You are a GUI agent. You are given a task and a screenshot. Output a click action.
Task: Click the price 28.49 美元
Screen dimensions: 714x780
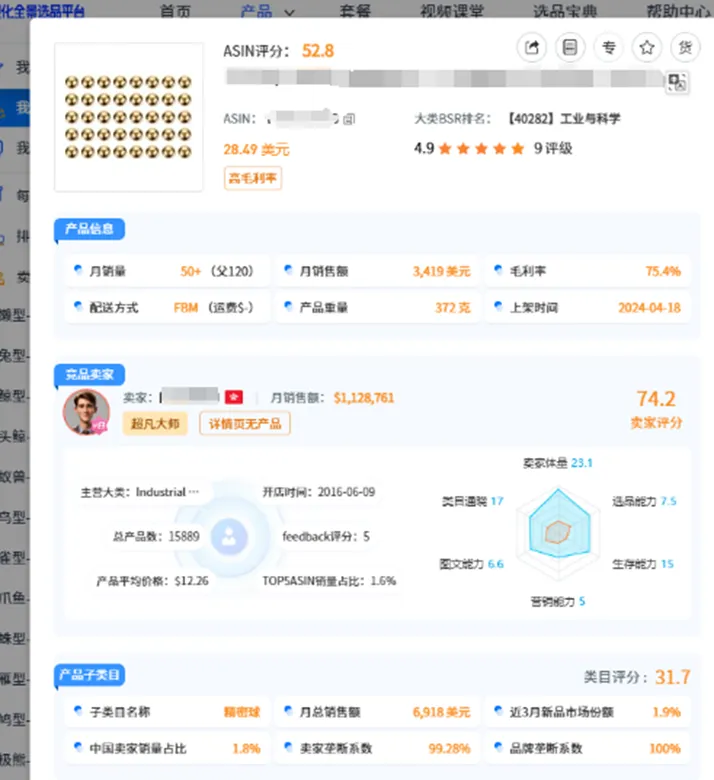[x=256, y=149]
